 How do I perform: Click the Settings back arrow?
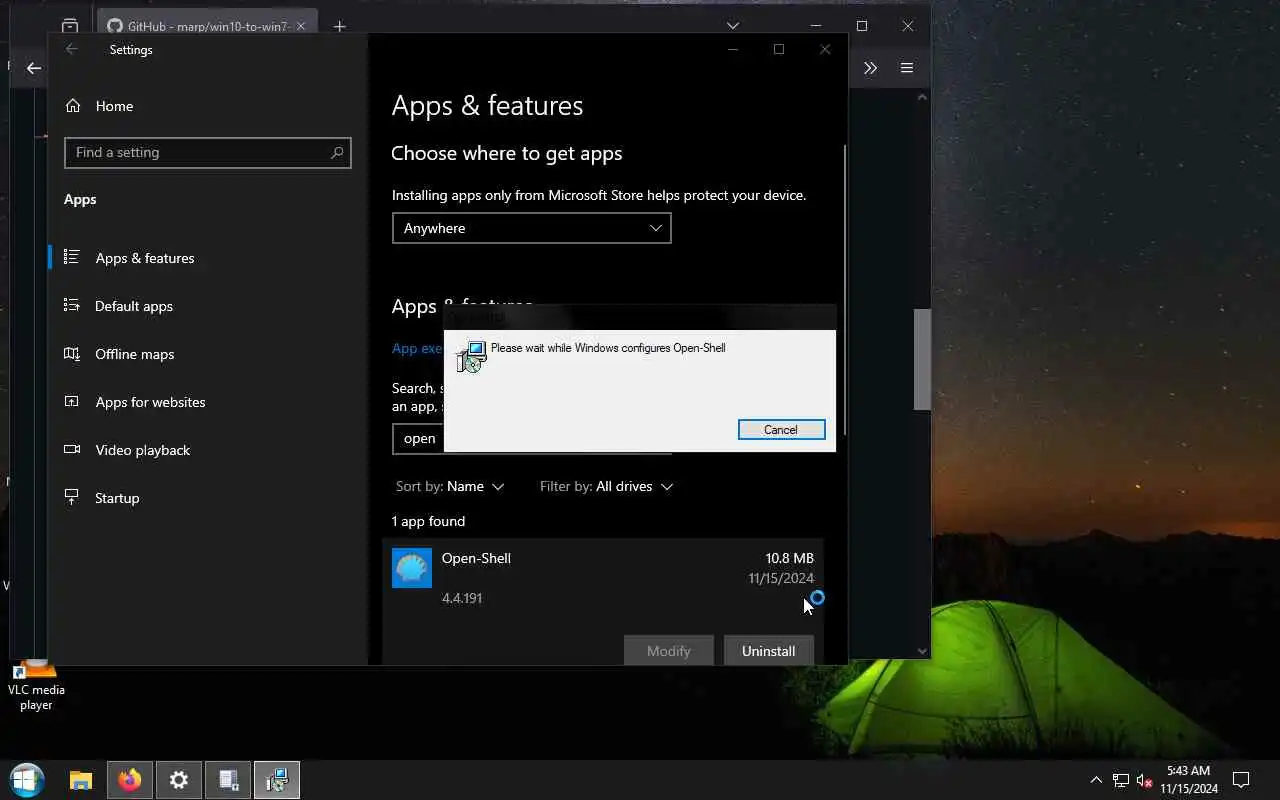click(71, 49)
